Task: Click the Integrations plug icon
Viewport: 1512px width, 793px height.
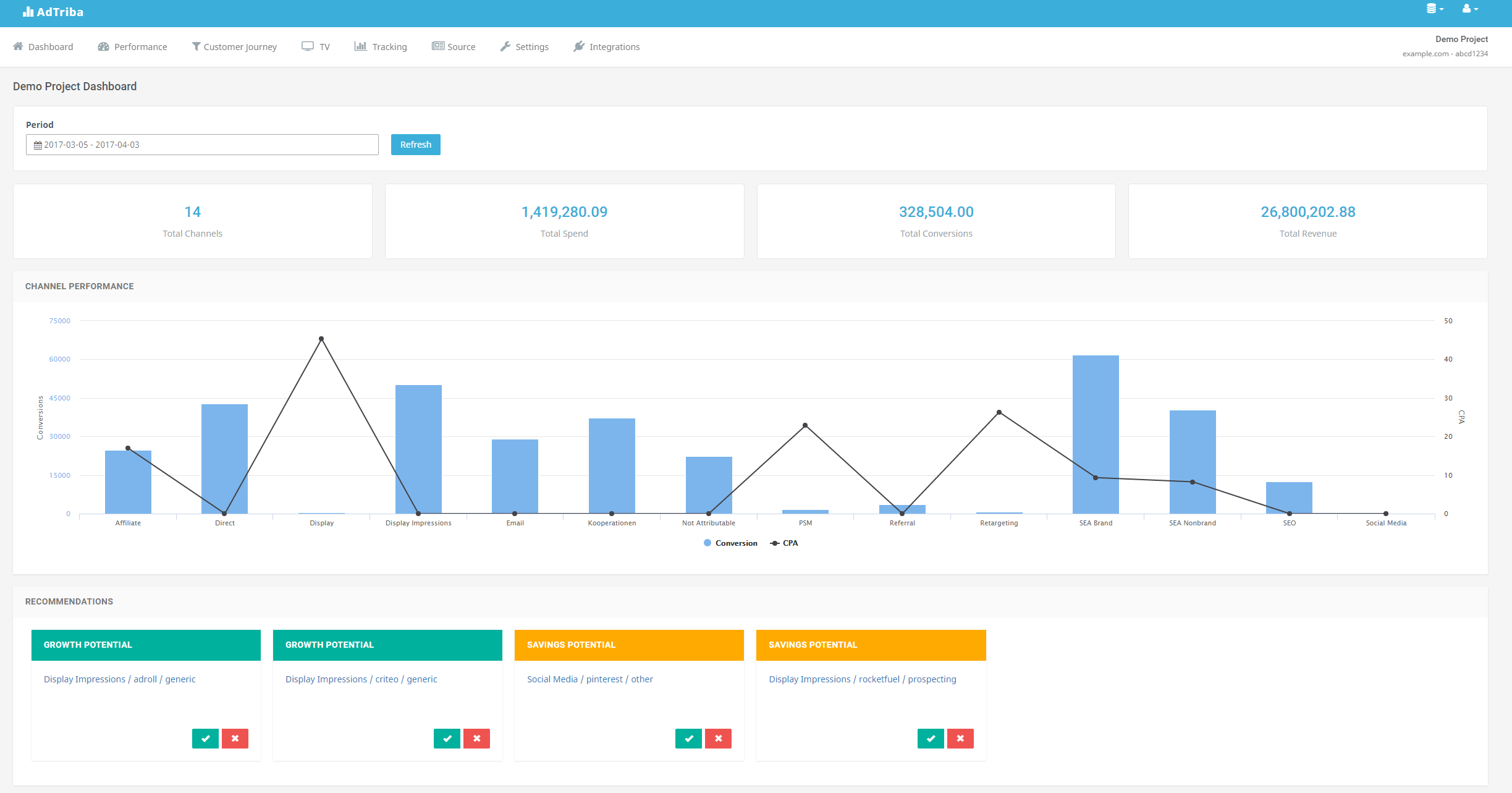Action: click(579, 46)
